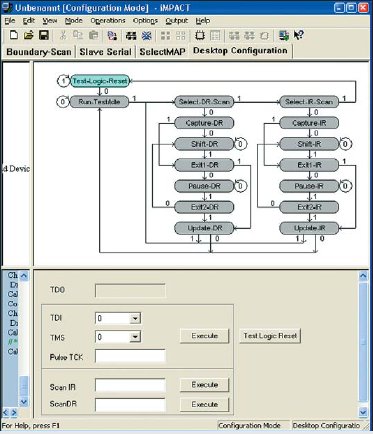The height and width of the screenshot is (434, 373).
Task: Click the Add device icon after Paste
Action: [x=113, y=36]
